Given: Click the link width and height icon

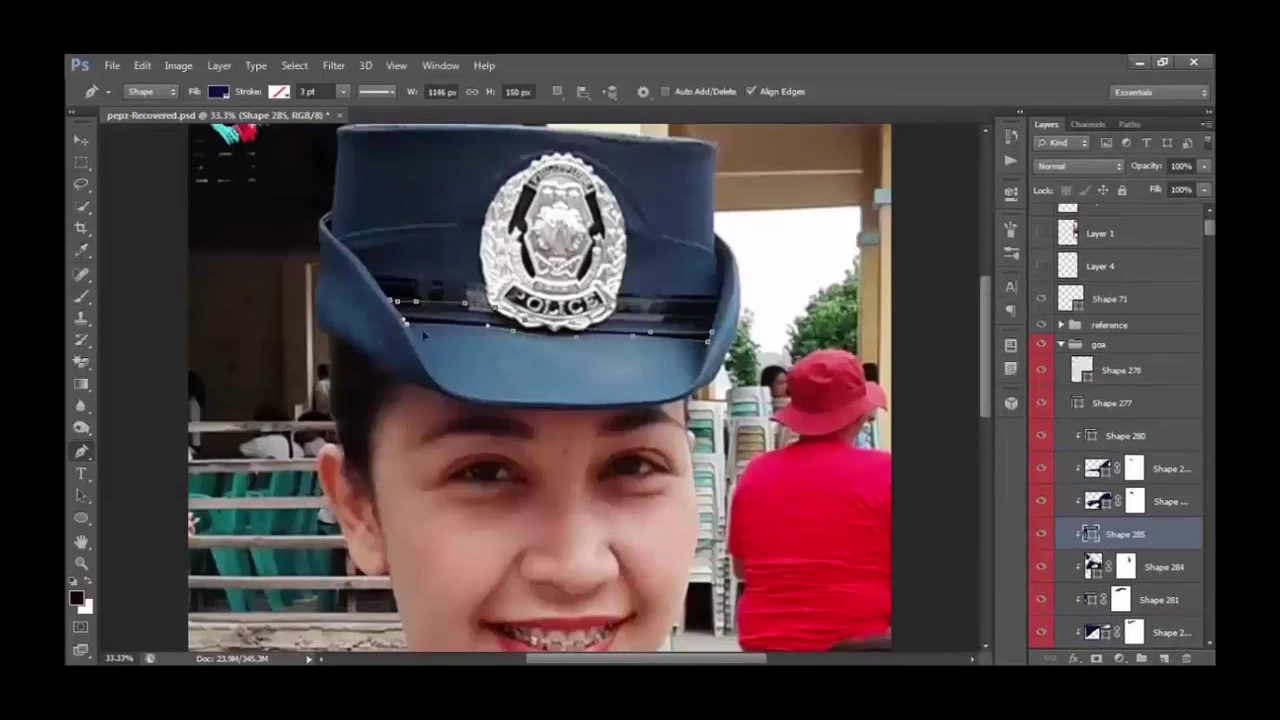Looking at the screenshot, I should click(472, 92).
